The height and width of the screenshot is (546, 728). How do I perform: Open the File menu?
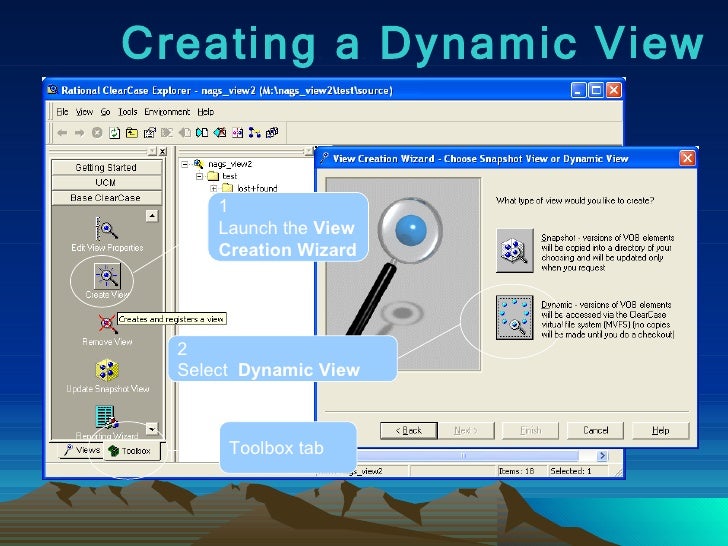click(62, 112)
